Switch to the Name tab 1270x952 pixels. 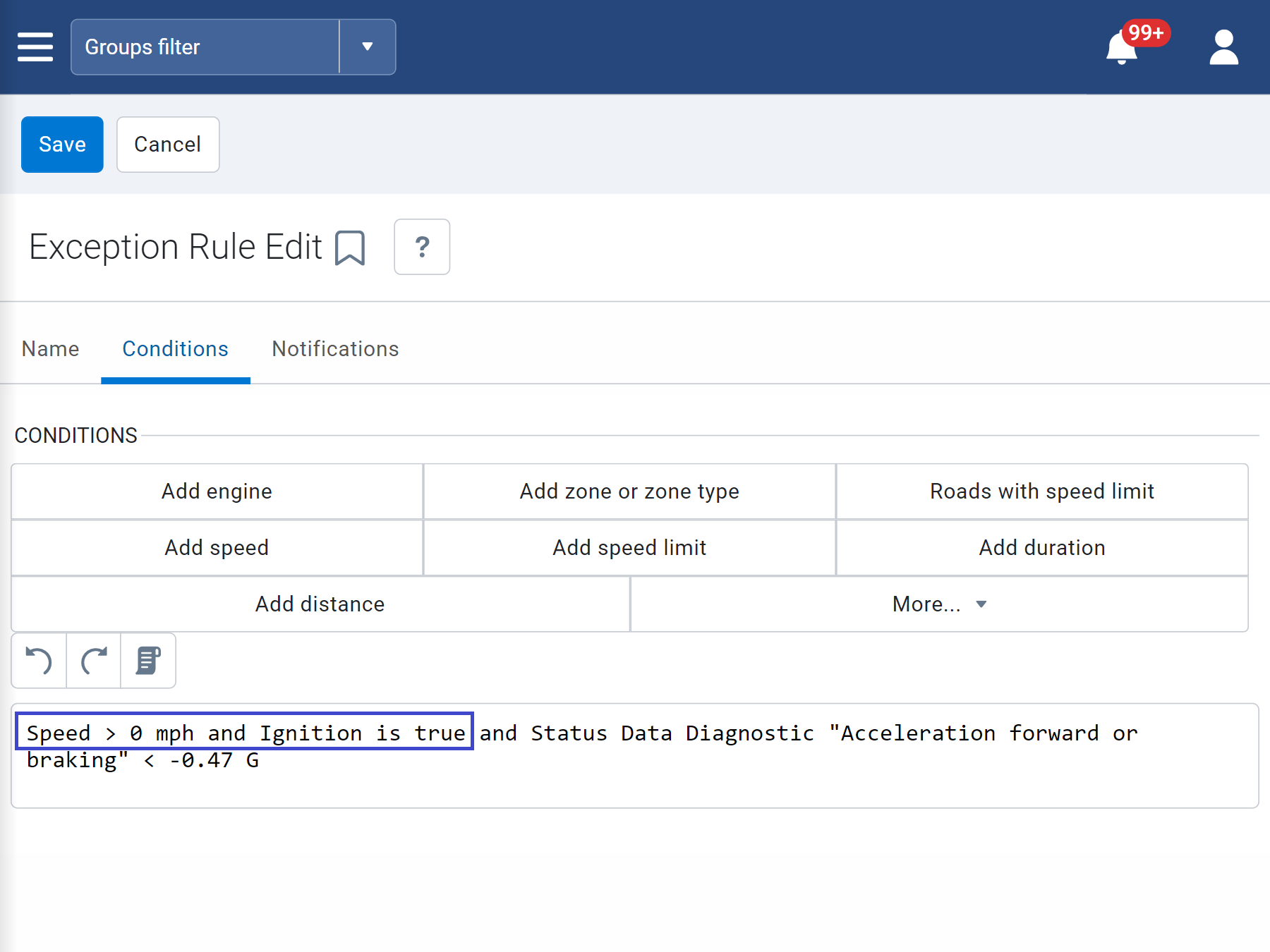pos(50,348)
